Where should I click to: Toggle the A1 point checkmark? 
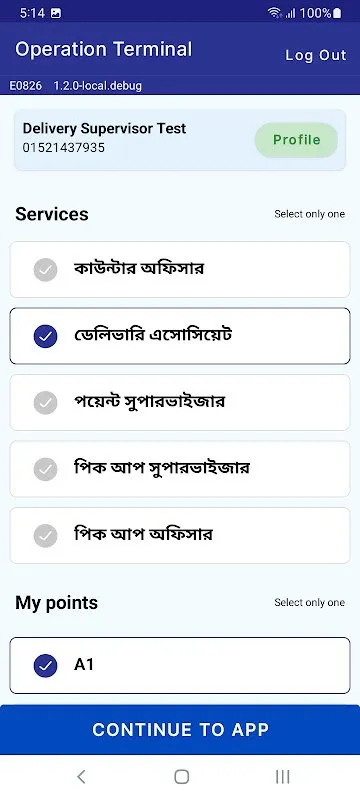tap(45, 666)
